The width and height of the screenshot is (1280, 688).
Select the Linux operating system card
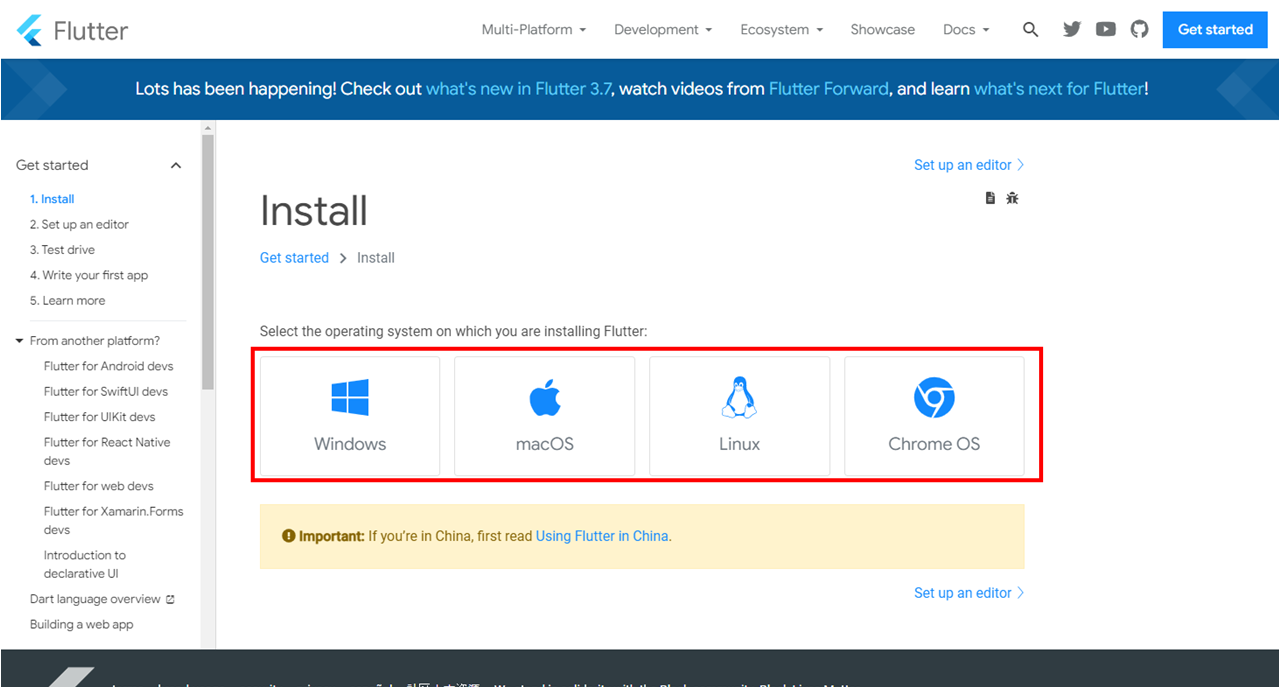(740, 416)
